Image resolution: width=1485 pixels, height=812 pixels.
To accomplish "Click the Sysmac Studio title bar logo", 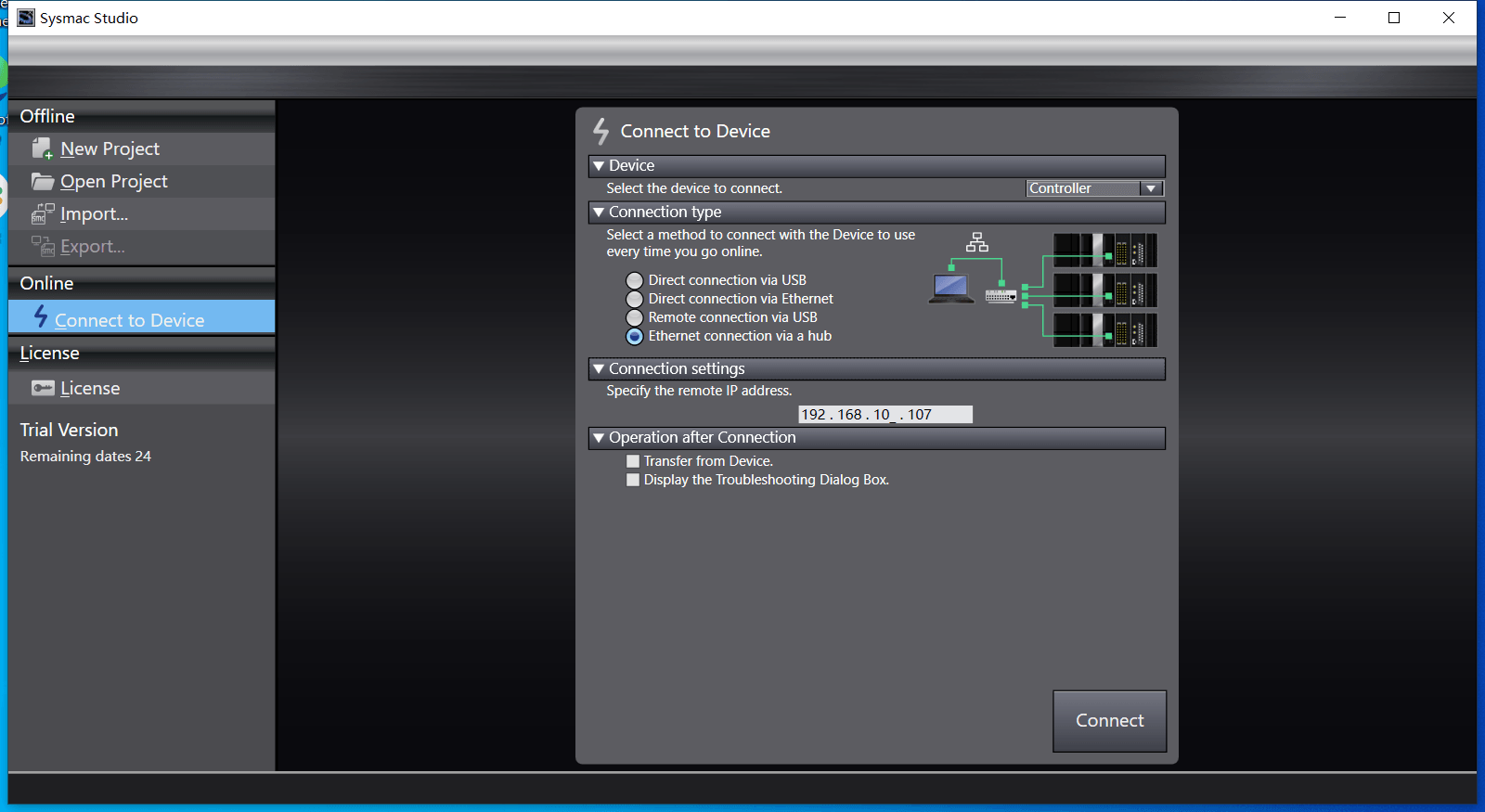I will click(26, 18).
